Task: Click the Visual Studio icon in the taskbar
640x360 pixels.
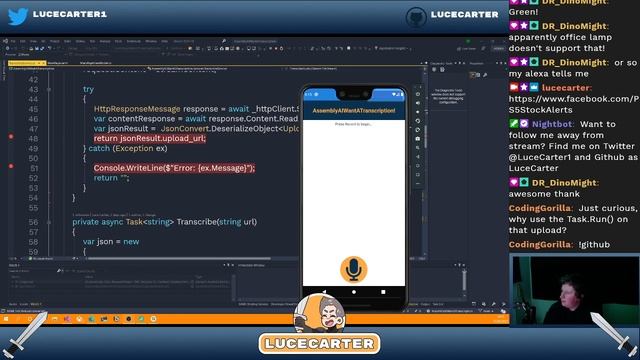Action: coord(67,319)
